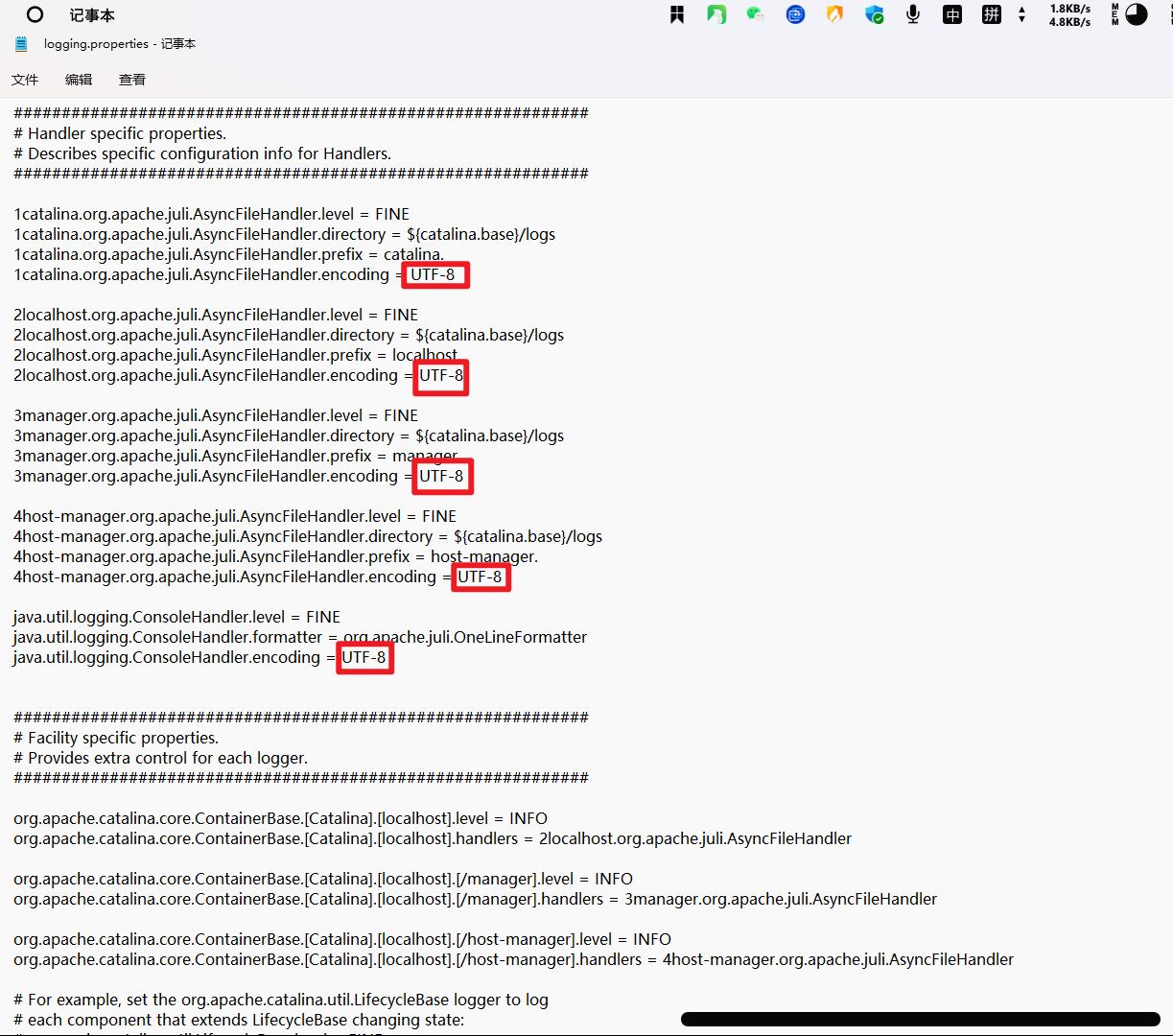Click the 4host-manager AsyncFileHandler.level line
The width and height of the screenshot is (1173, 1036).
(x=235, y=516)
